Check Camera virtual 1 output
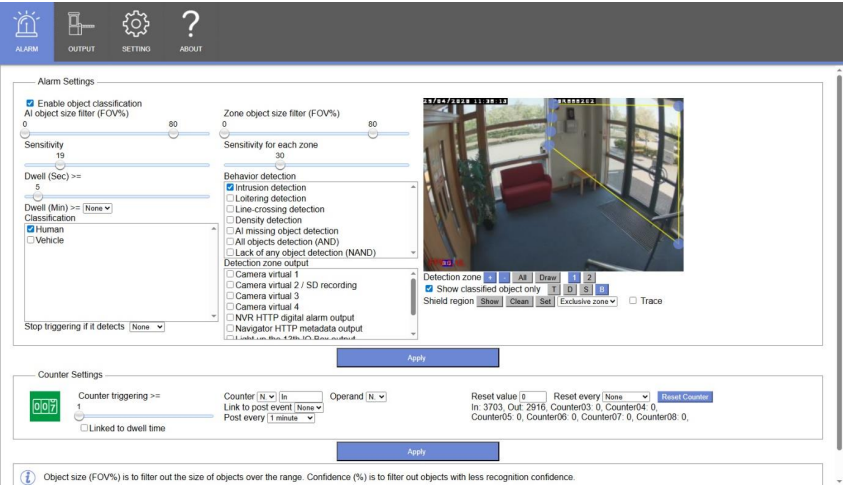This screenshot has height=486, width=846. [230, 274]
